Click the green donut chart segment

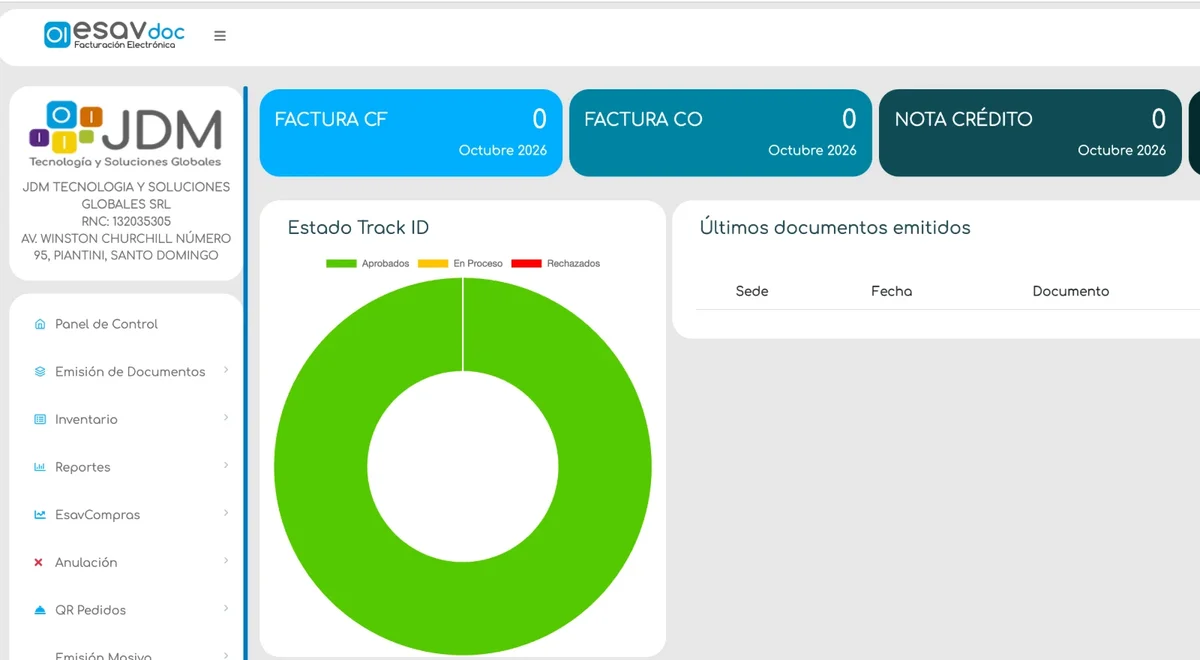pyautogui.click(x=320, y=468)
